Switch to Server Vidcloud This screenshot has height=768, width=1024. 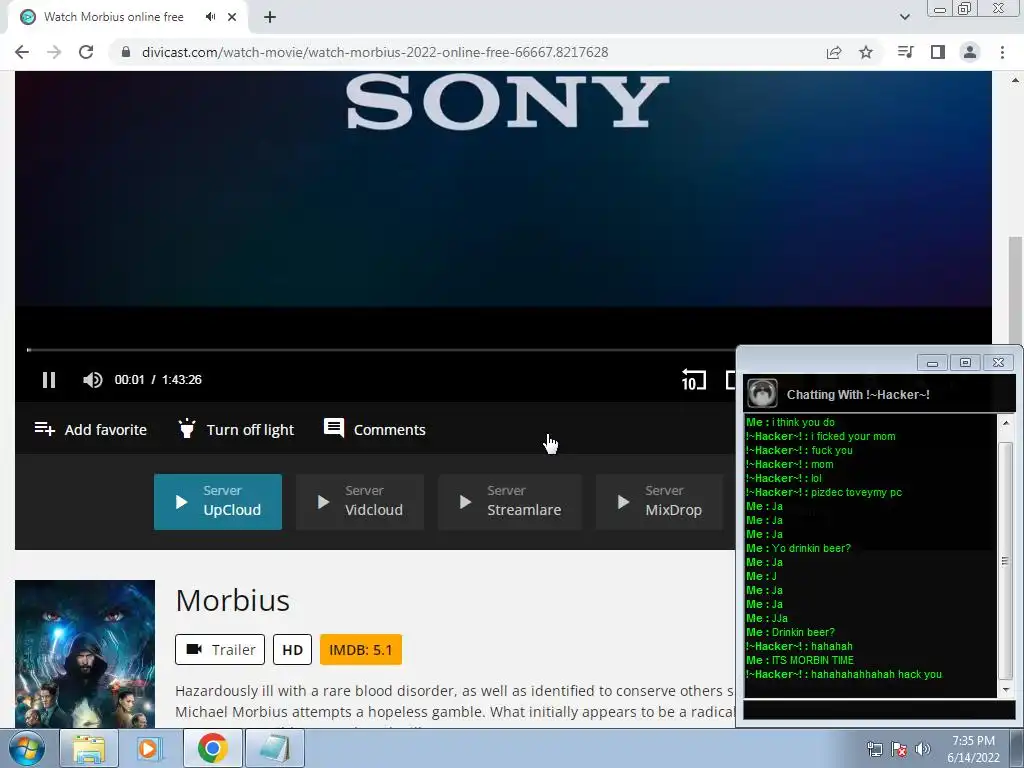click(x=360, y=502)
